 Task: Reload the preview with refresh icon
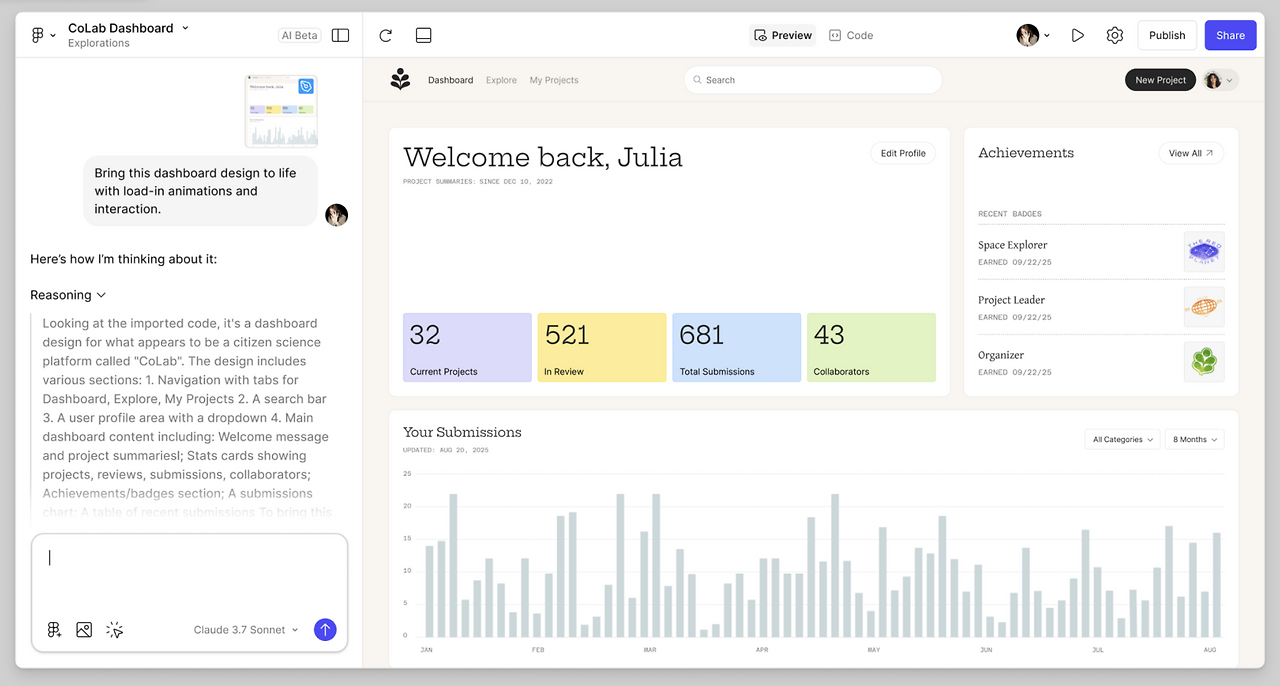(x=386, y=35)
